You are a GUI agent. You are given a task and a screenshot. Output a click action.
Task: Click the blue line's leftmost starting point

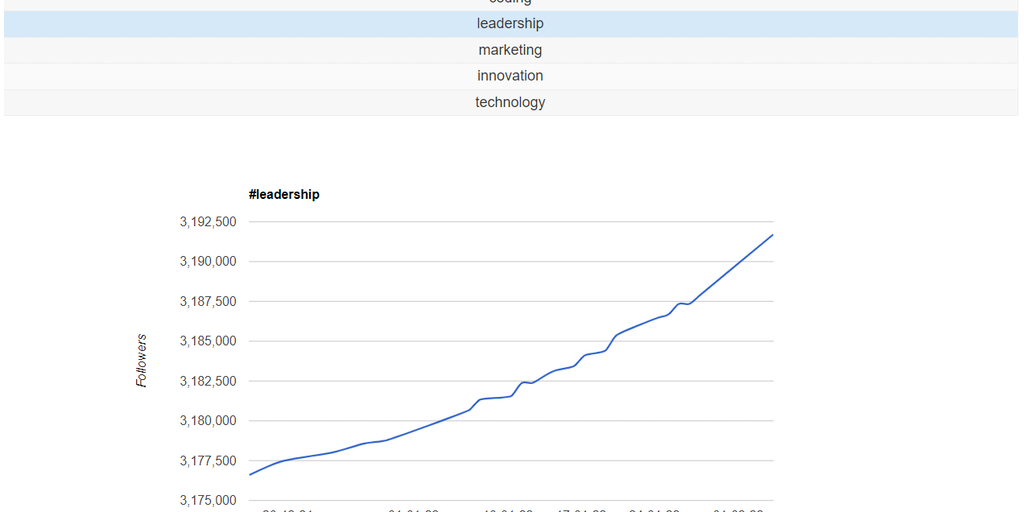click(250, 474)
